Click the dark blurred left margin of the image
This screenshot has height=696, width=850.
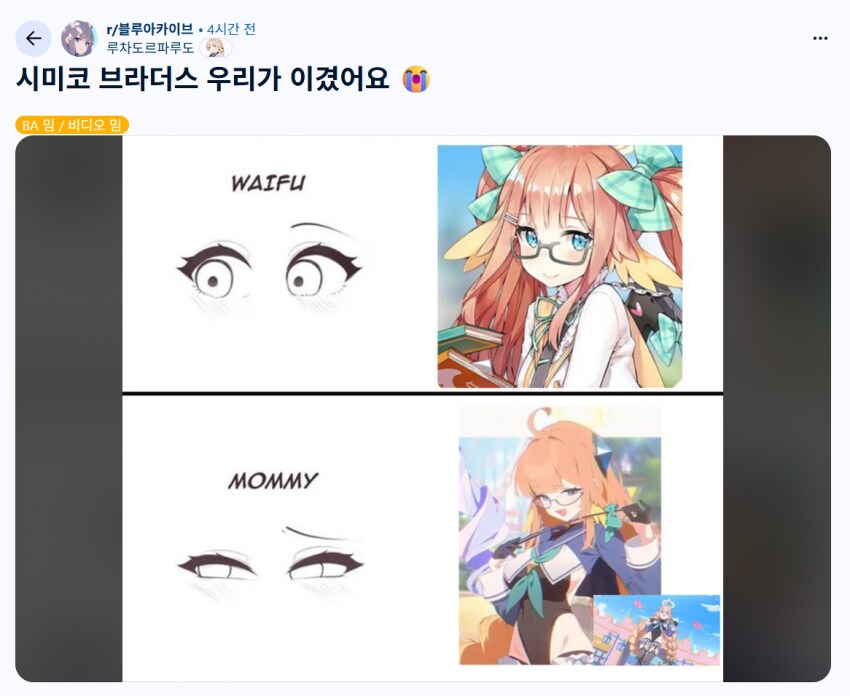point(69,409)
